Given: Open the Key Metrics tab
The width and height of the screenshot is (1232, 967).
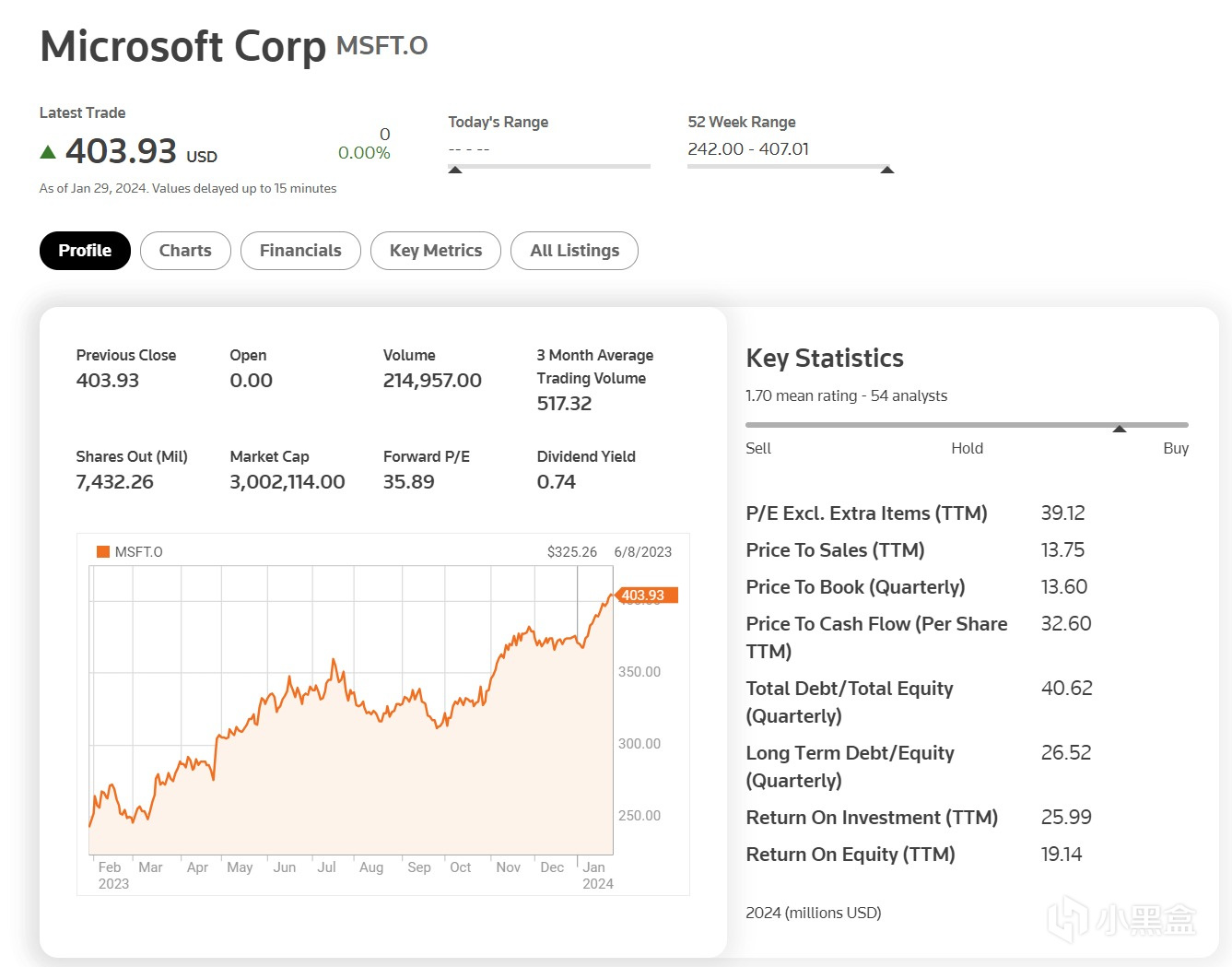Looking at the screenshot, I should (x=436, y=251).
